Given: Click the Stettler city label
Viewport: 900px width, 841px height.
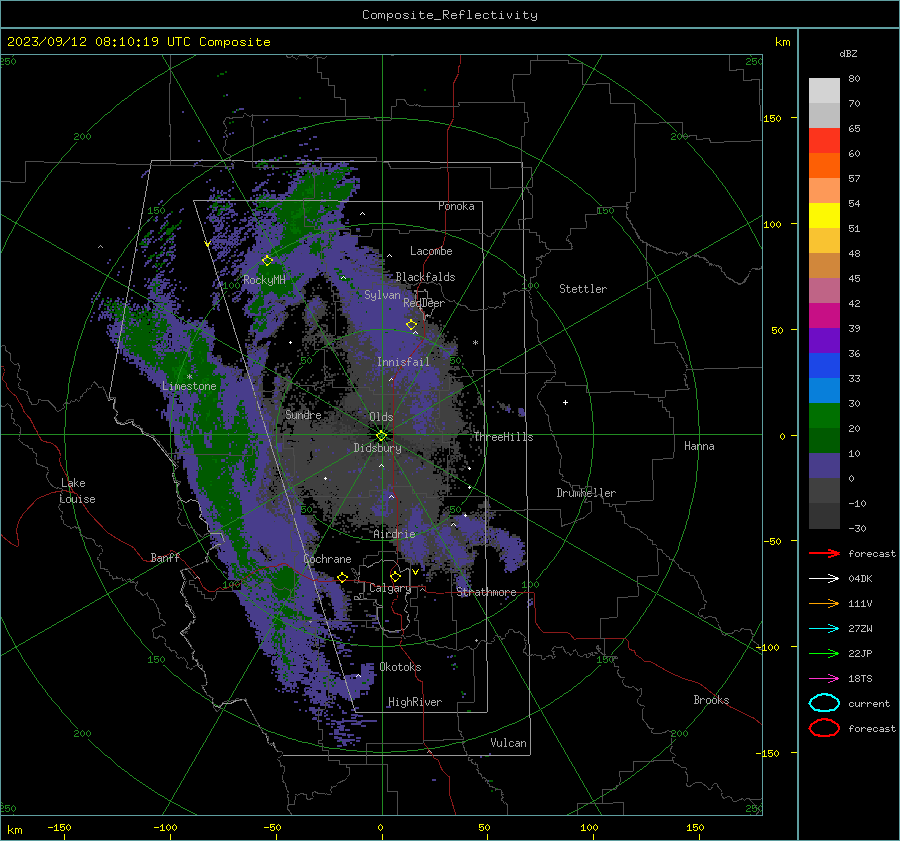Looking at the screenshot, I should click(x=583, y=289).
